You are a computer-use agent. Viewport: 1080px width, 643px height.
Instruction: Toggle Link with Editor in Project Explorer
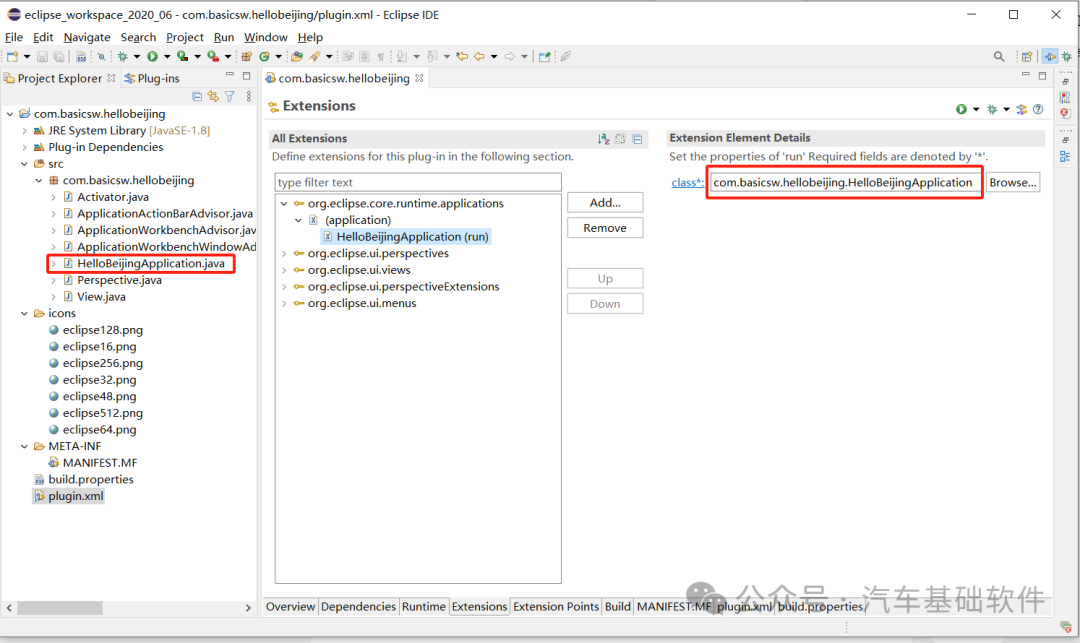coord(213,95)
